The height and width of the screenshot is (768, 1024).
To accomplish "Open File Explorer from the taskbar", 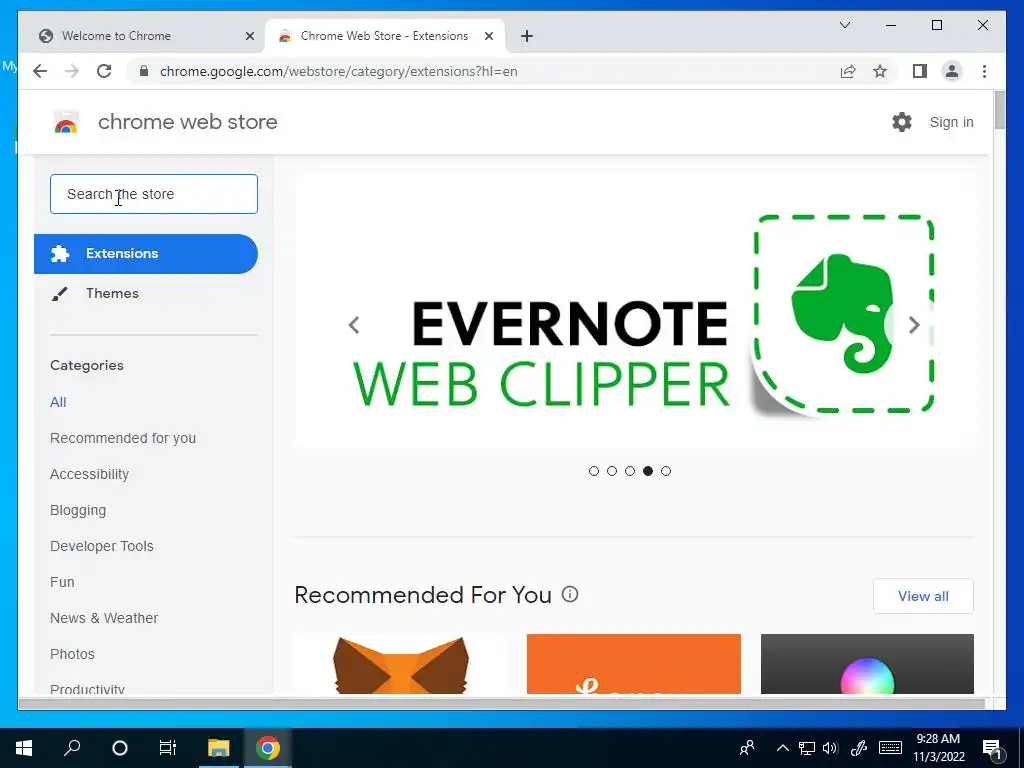I will 219,748.
